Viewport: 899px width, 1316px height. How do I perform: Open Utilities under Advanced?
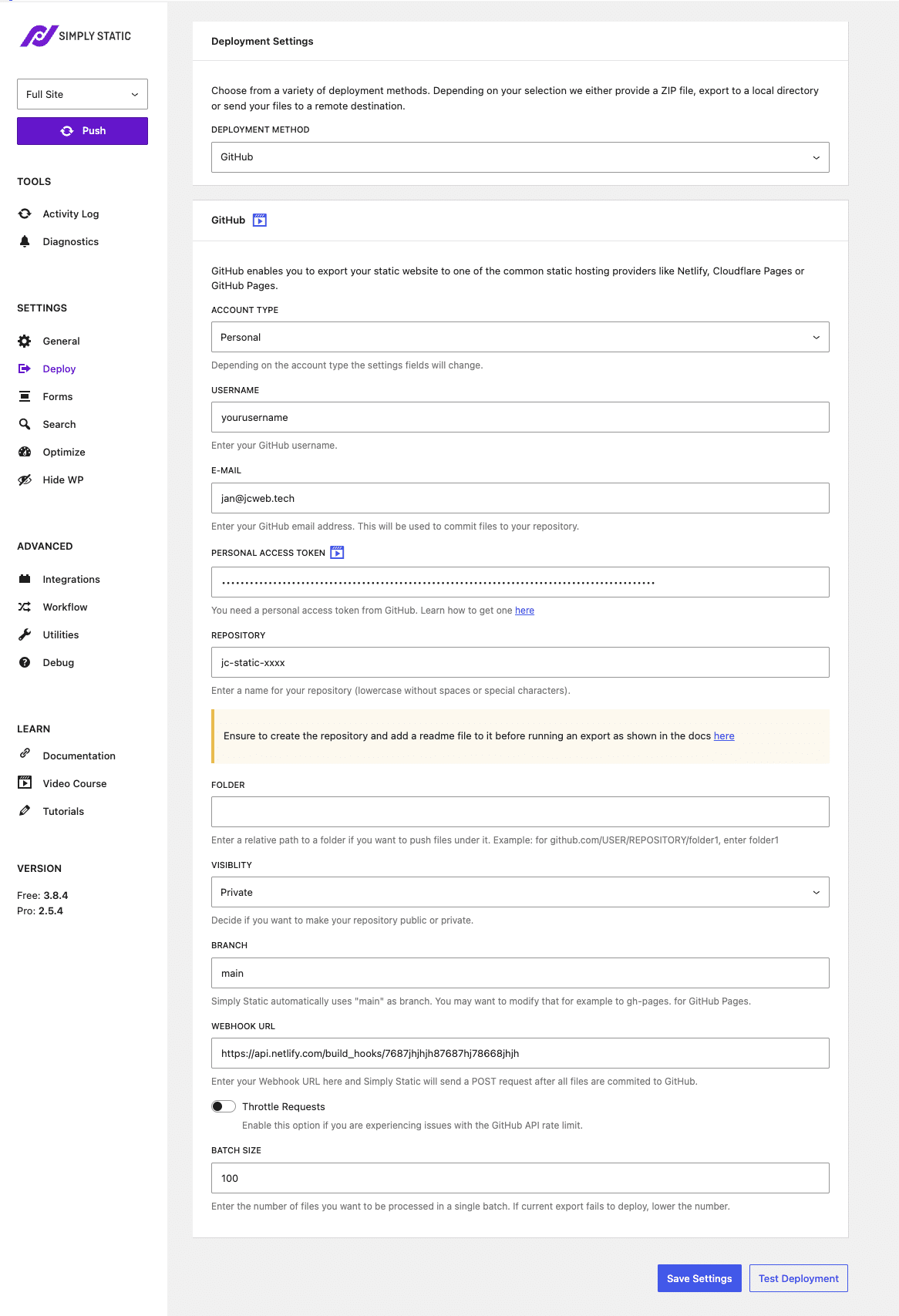[x=61, y=634]
